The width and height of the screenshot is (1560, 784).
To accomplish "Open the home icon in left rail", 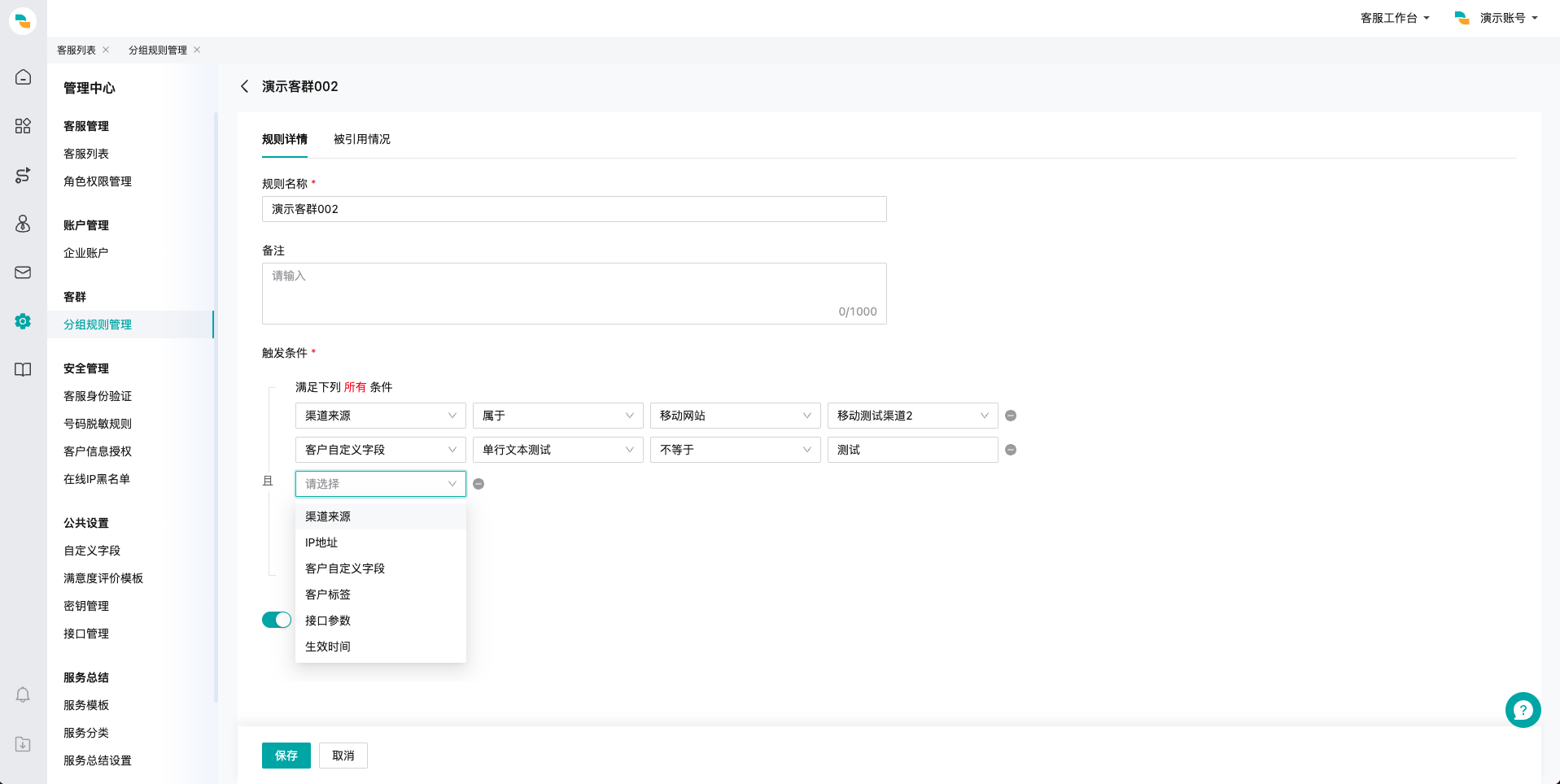I will pyautogui.click(x=23, y=77).
